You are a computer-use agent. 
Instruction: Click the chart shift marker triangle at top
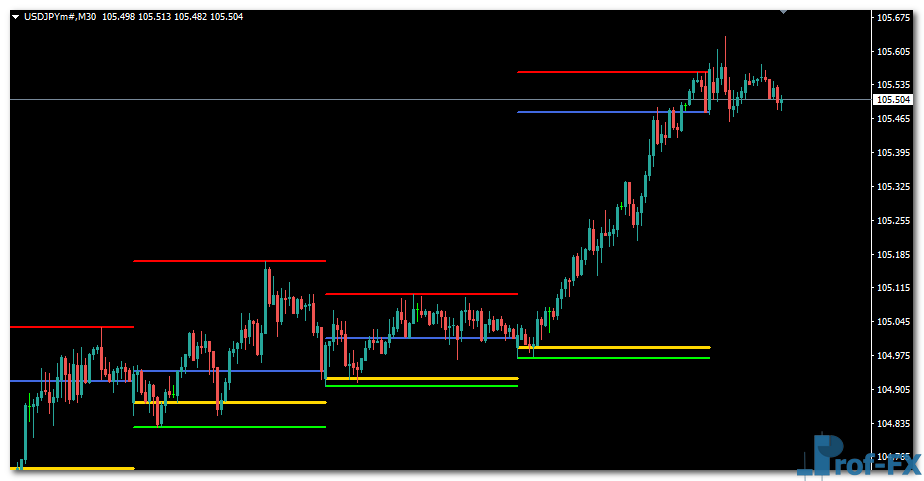(784, 11)
